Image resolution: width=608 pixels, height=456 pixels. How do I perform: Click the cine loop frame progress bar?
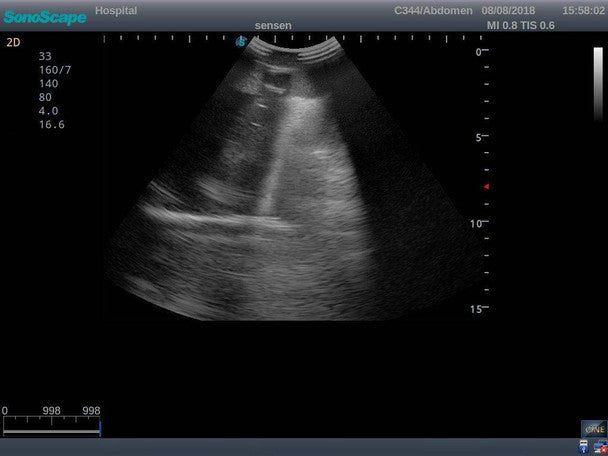point(51,431)
